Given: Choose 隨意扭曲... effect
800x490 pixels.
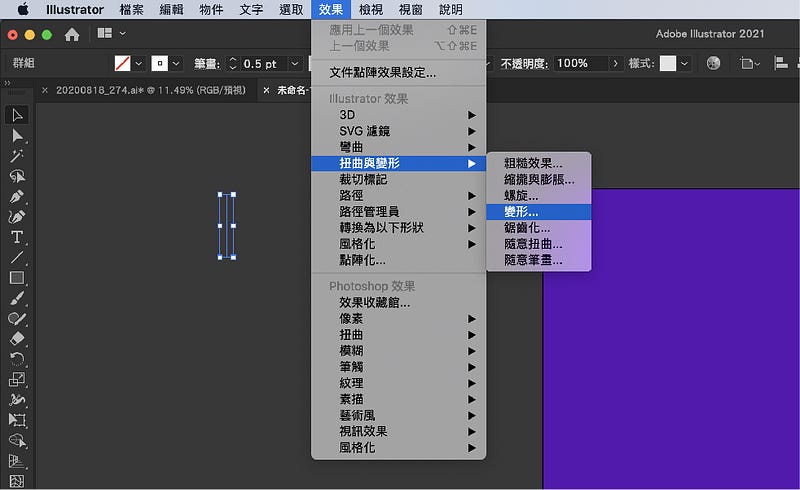Looking at the screenshot, I should point(539,244).
